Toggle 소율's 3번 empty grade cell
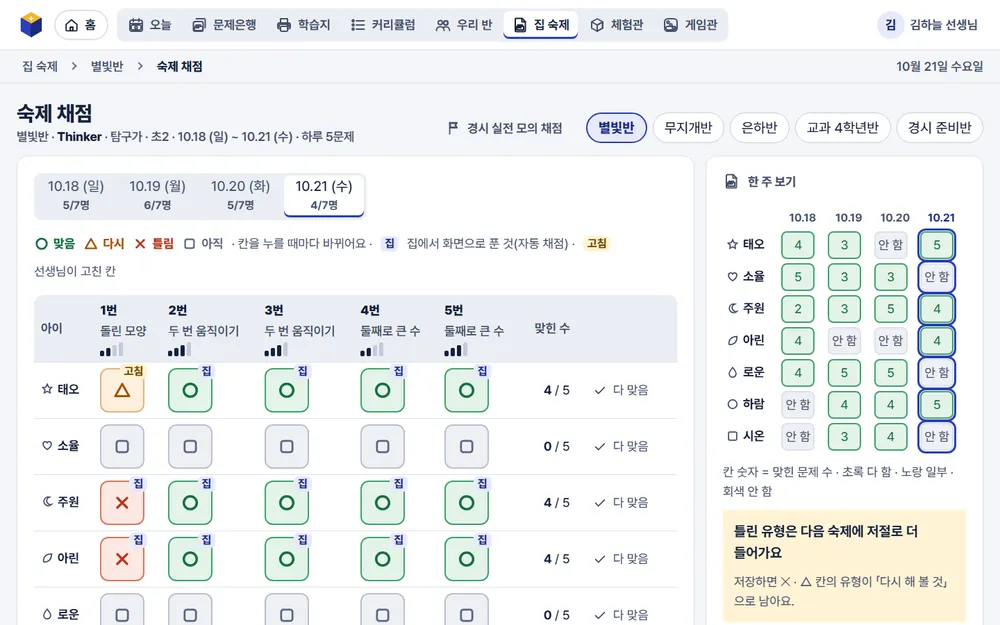This screenshot has width=1000, height=625. (286, 446)
